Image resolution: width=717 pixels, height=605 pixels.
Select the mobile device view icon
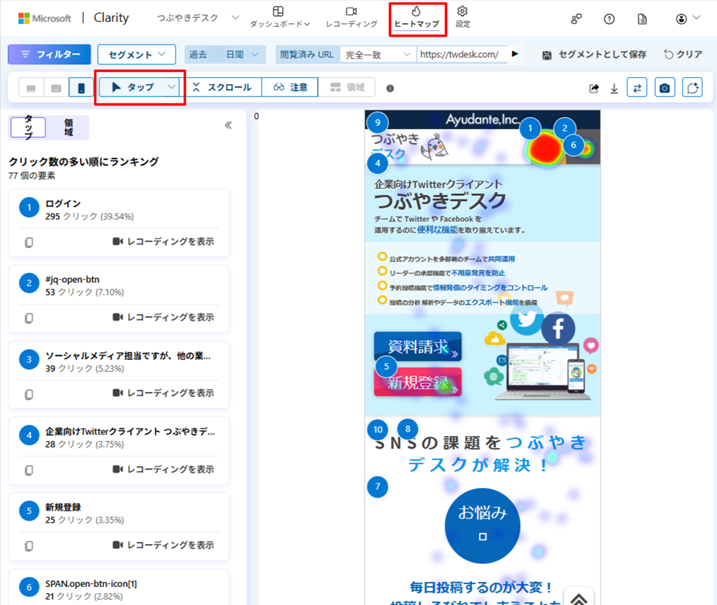[x=81, y=87]
